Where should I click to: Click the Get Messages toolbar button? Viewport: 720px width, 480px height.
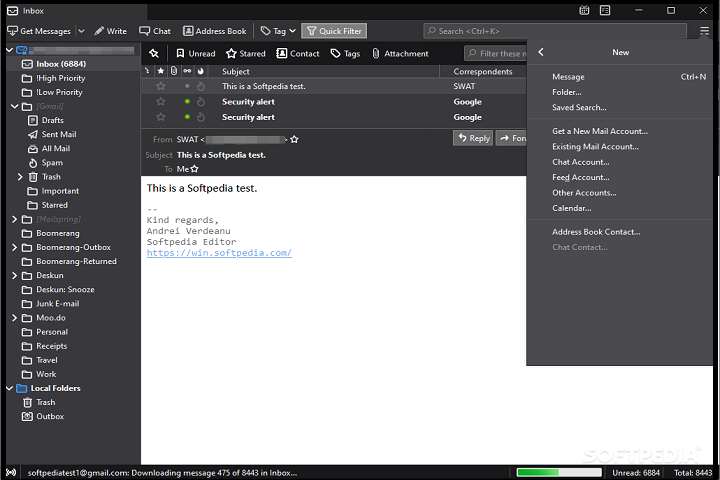(40, 31)
